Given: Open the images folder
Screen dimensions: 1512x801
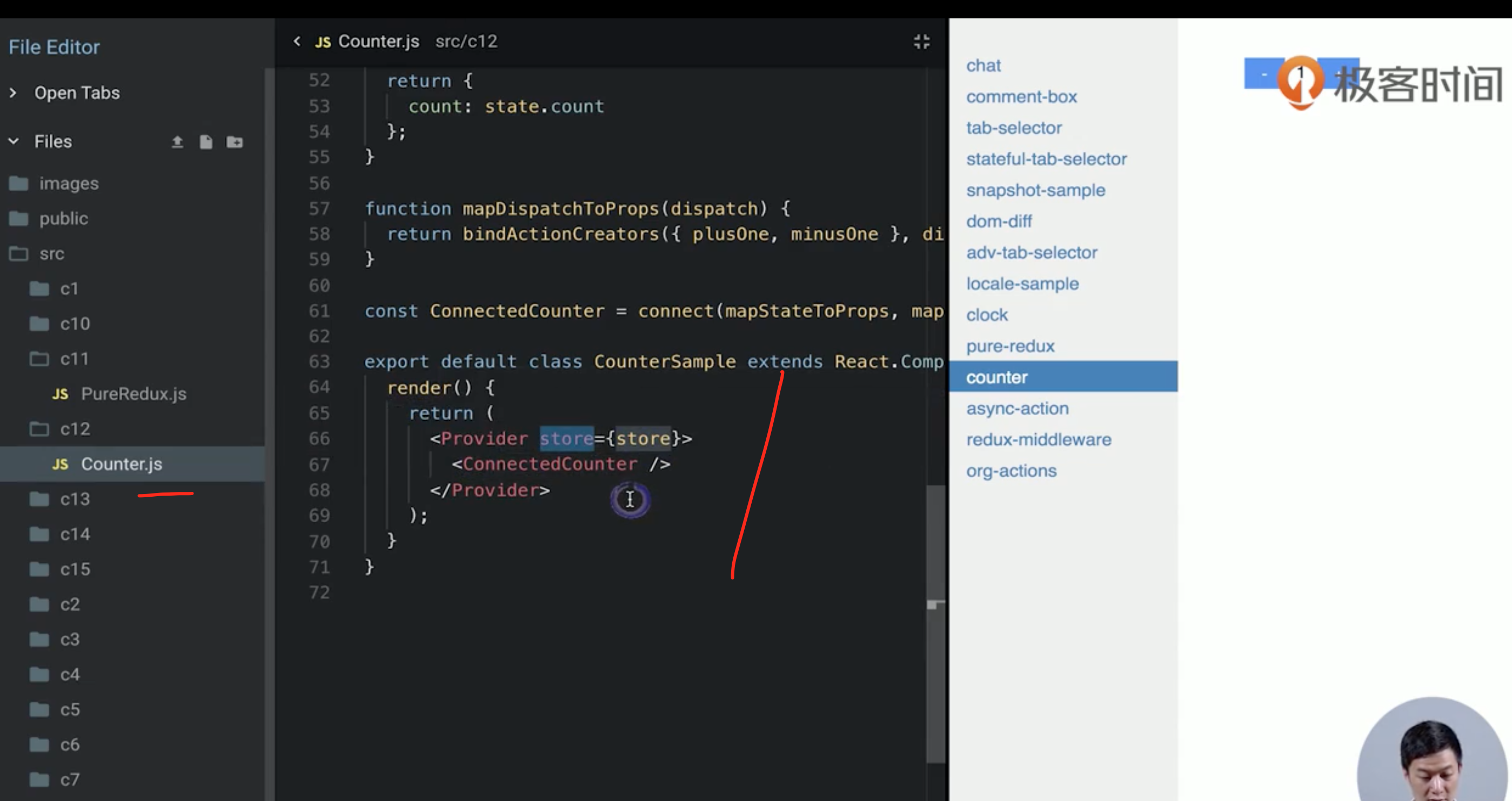Looking at the screenshot, I should point(68,183).
